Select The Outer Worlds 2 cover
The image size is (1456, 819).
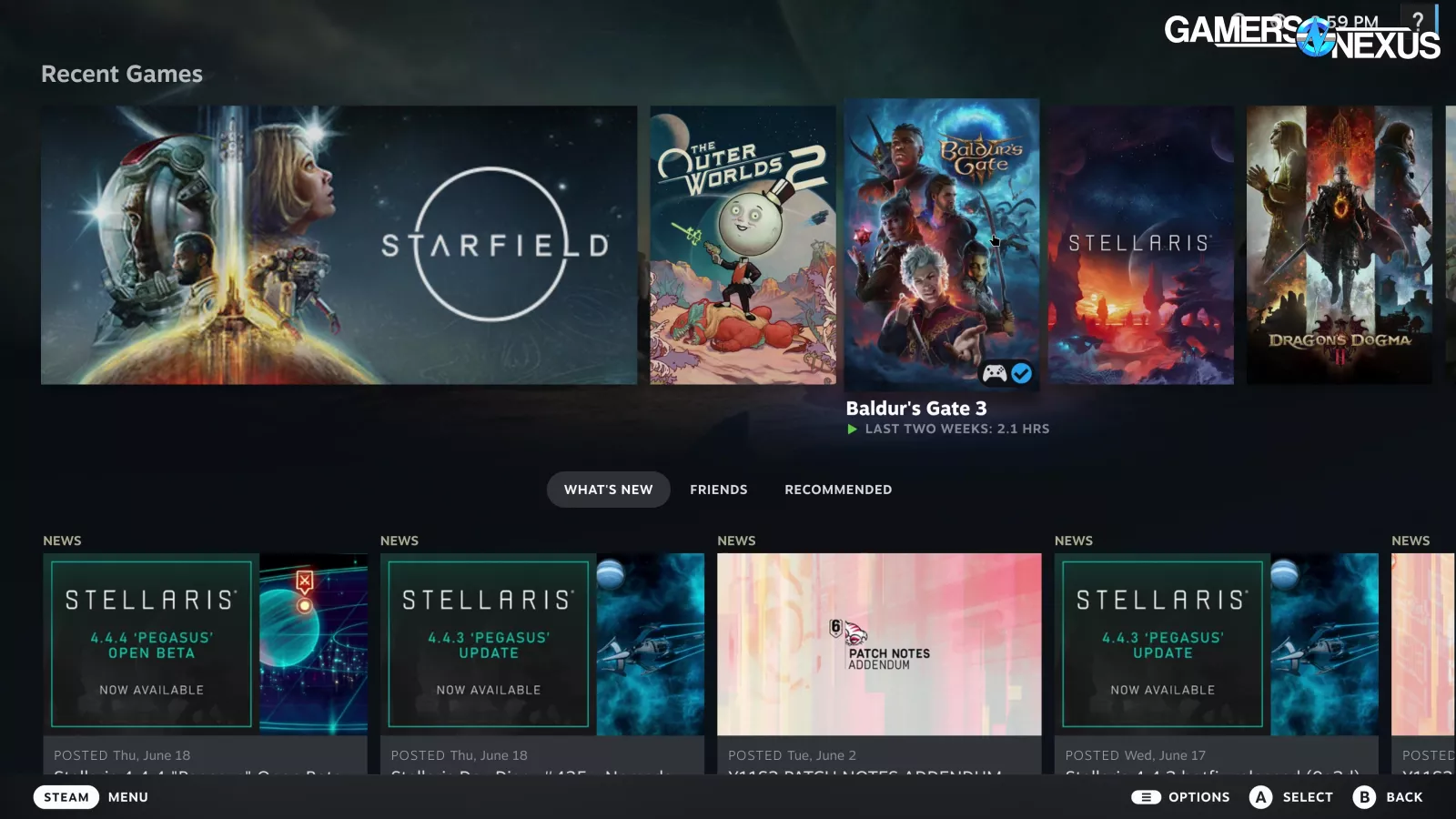point(743,245)
